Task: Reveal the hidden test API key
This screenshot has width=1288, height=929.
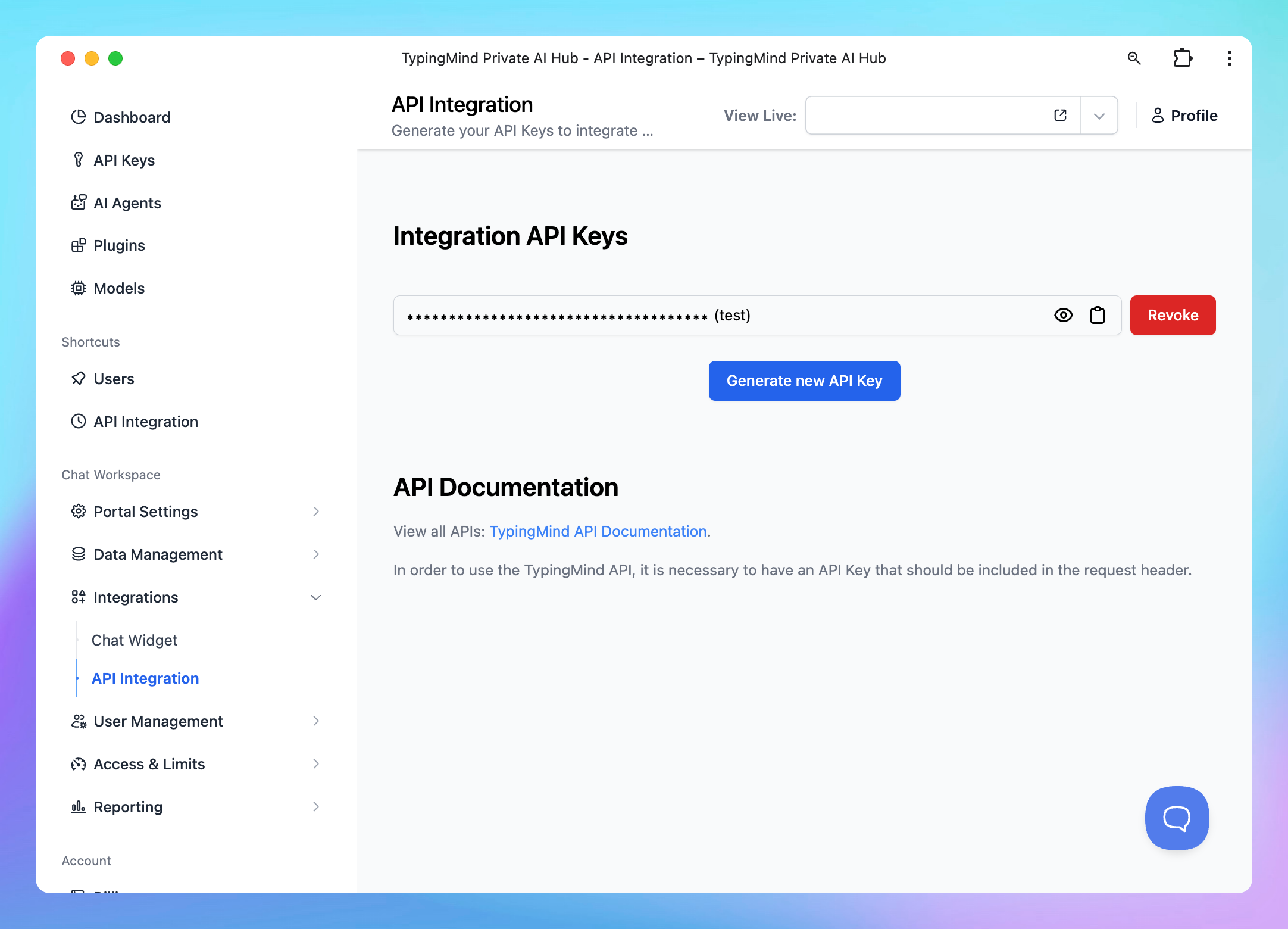Action: (1064, 315)
